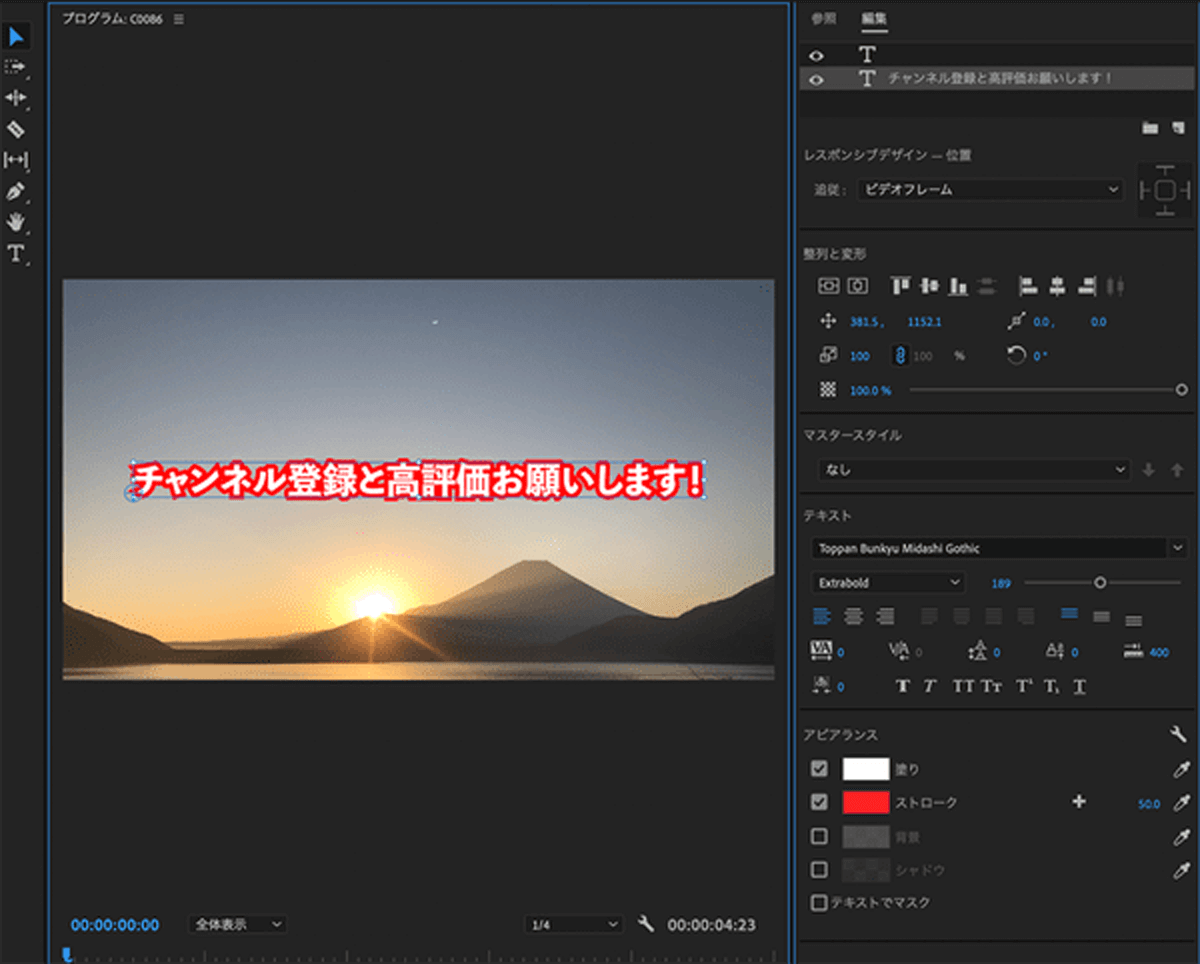The width and height of the screenshot is (1200, 964).
Task: Enable テキストでマスク checkbox
Action: pos(819,903)
